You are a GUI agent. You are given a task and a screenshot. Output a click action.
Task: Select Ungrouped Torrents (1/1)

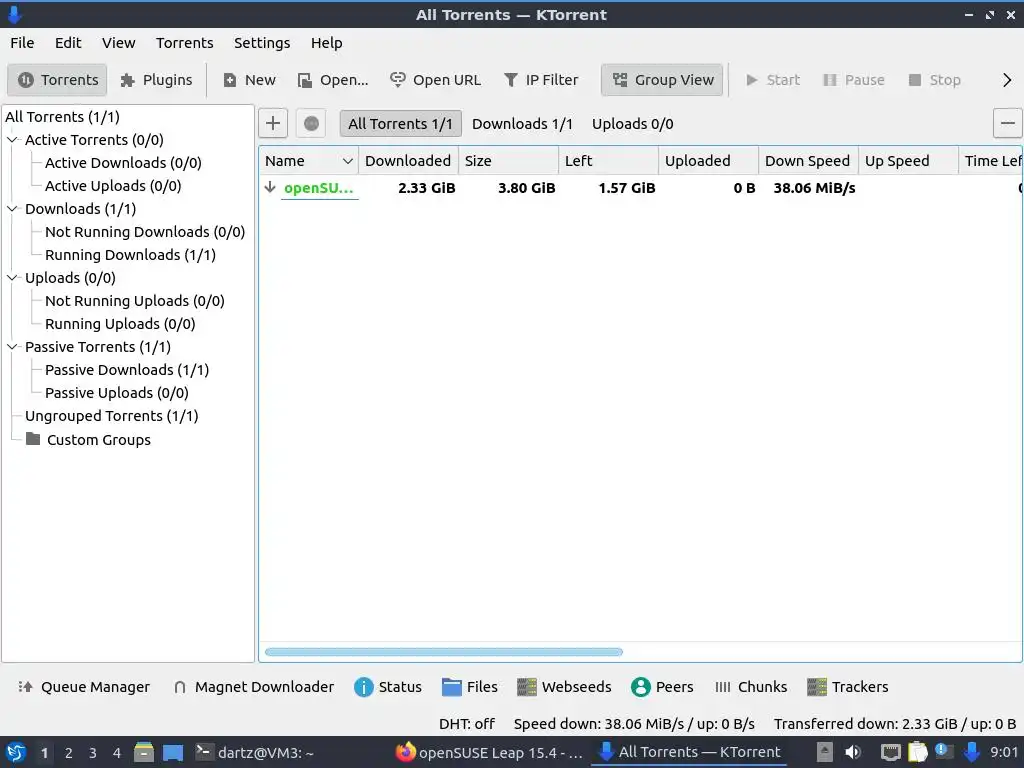pos(111,416)
